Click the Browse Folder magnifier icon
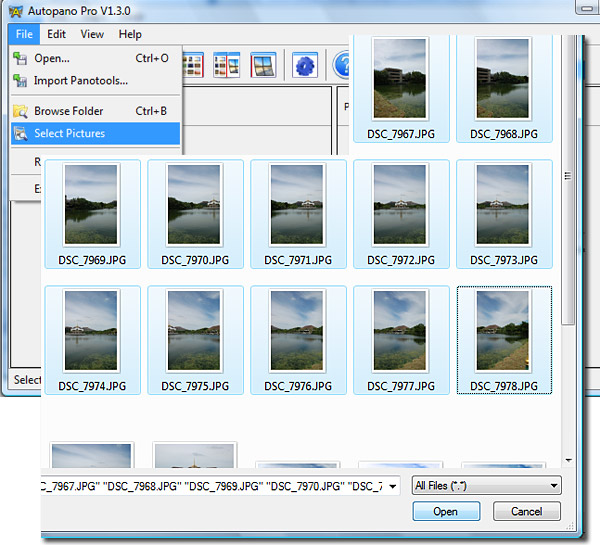 20,111
